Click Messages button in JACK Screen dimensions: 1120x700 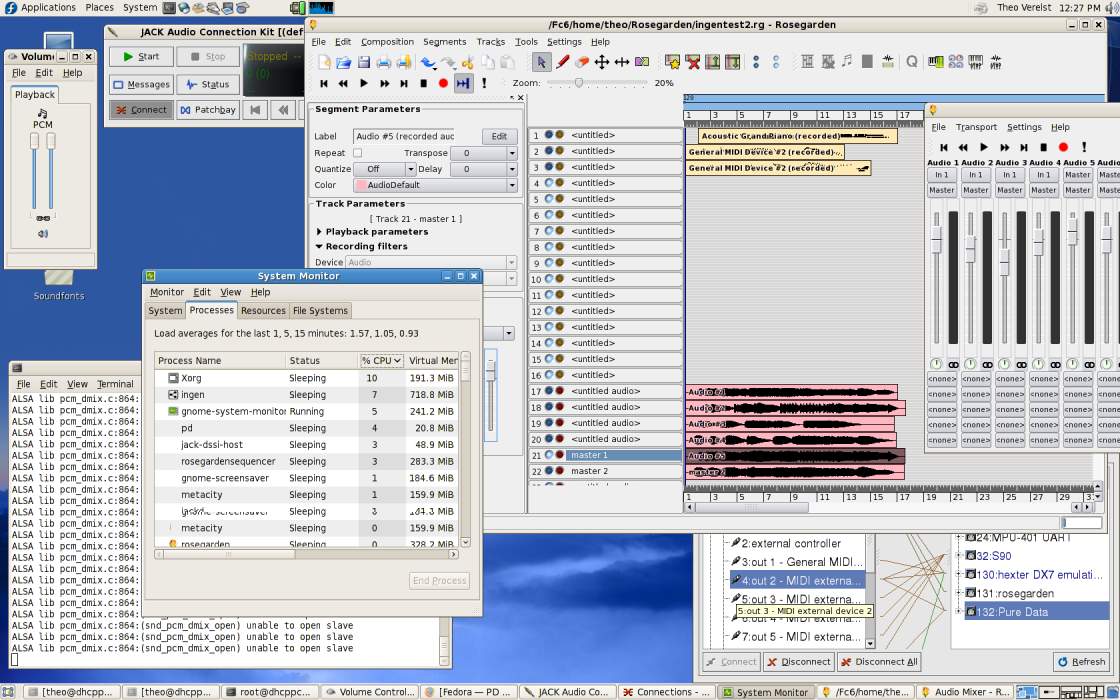(141, 84)
